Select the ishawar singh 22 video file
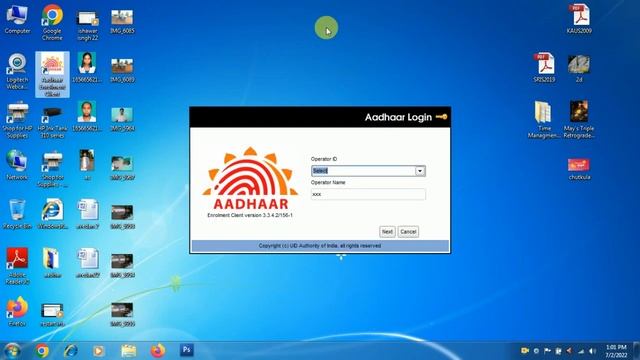Screen dimensions: 640x360 (x=87, y=25)
